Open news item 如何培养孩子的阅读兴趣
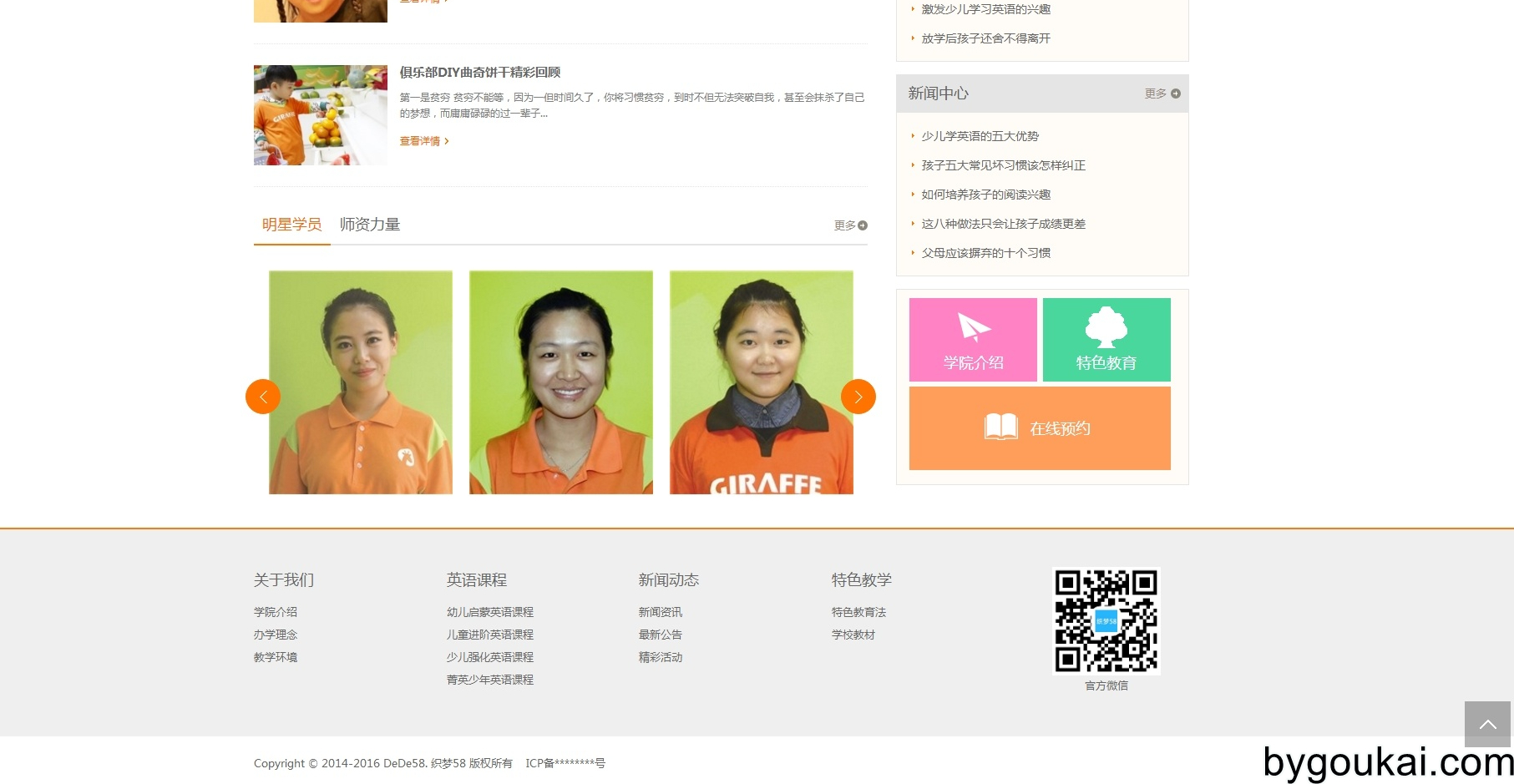 (986, 195)
